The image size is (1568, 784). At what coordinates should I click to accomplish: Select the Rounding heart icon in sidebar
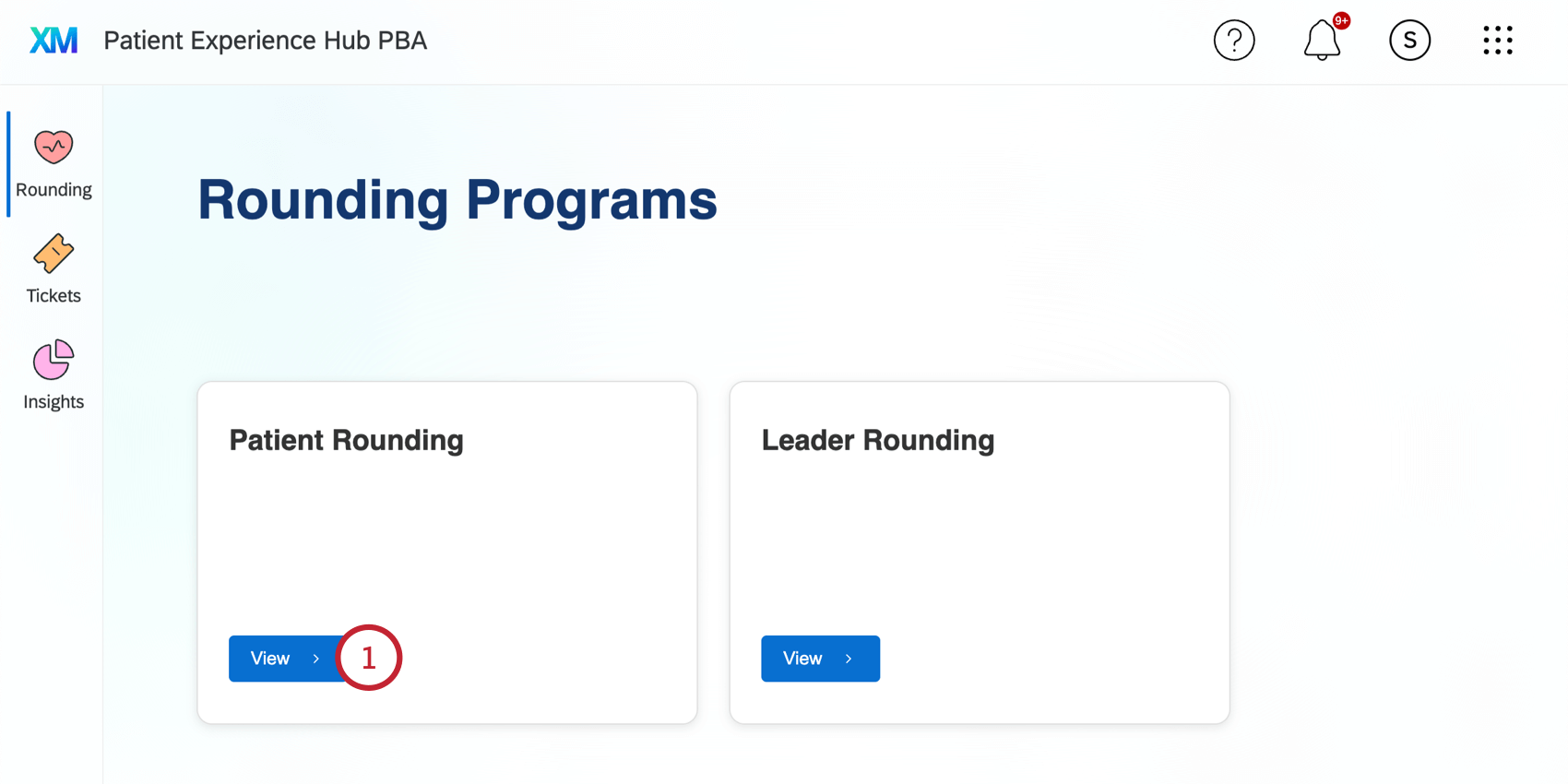tap(53, 146)
